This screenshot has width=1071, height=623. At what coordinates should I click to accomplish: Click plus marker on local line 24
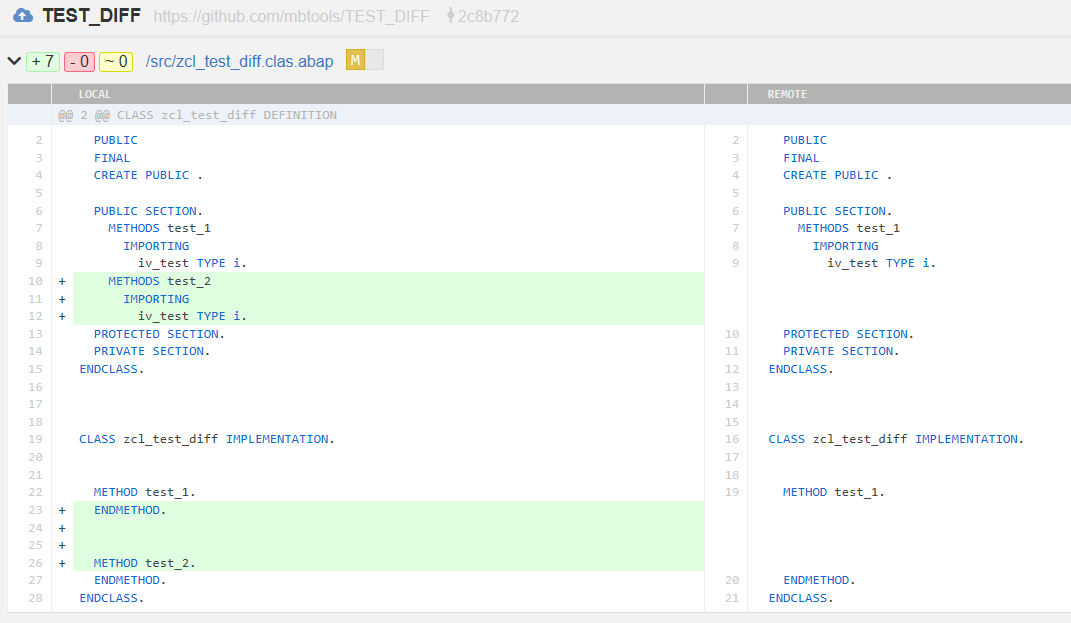tap(62, 528)
